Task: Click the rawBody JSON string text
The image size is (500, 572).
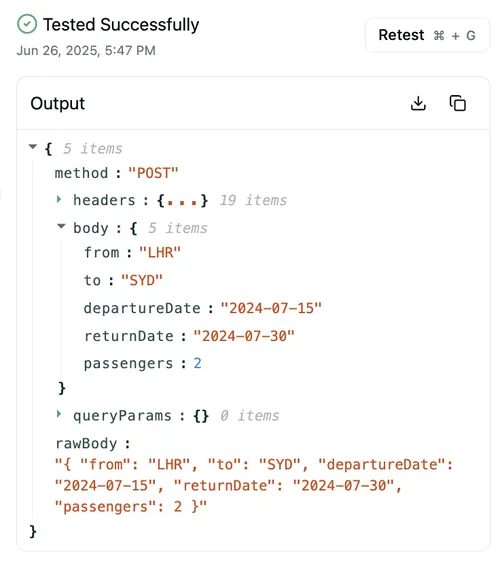Action: point(254,486)
